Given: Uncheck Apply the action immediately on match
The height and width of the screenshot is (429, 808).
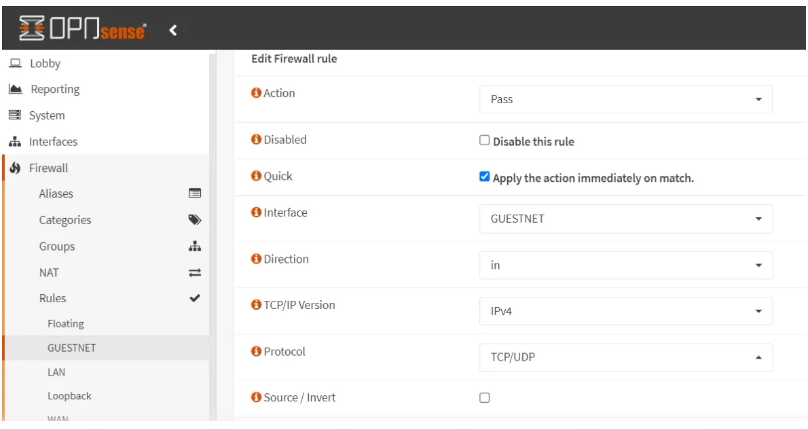Looking at the screenshot, I should click(485, 178).
